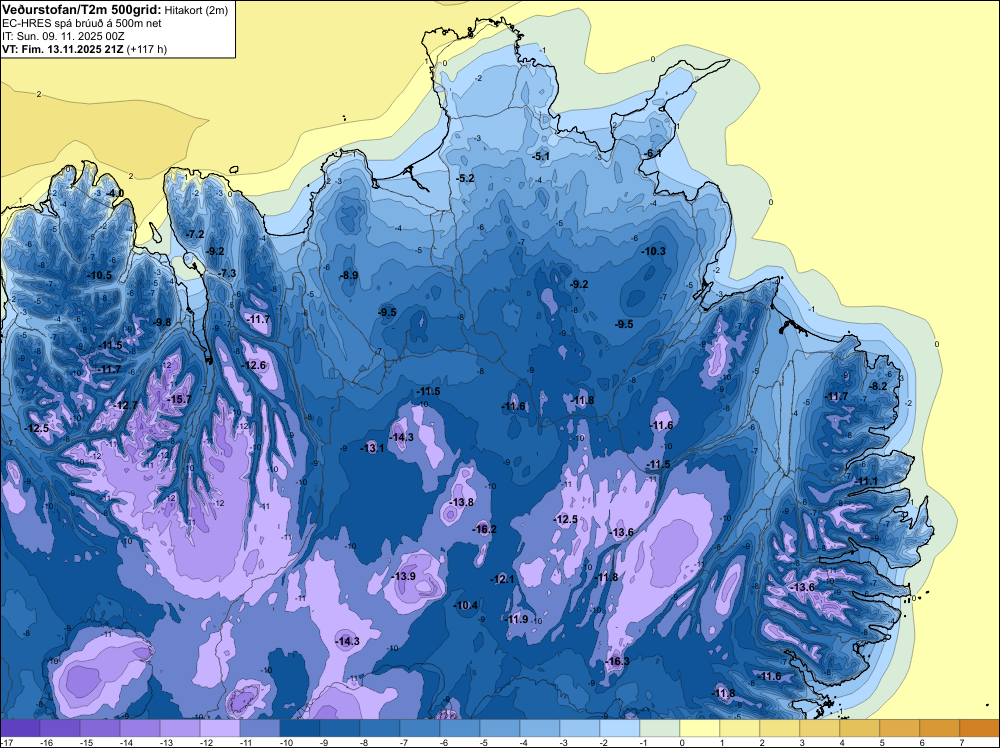Click the blue legend swatch labeled -7
The image size is (1000, 748).
point(420,728)
